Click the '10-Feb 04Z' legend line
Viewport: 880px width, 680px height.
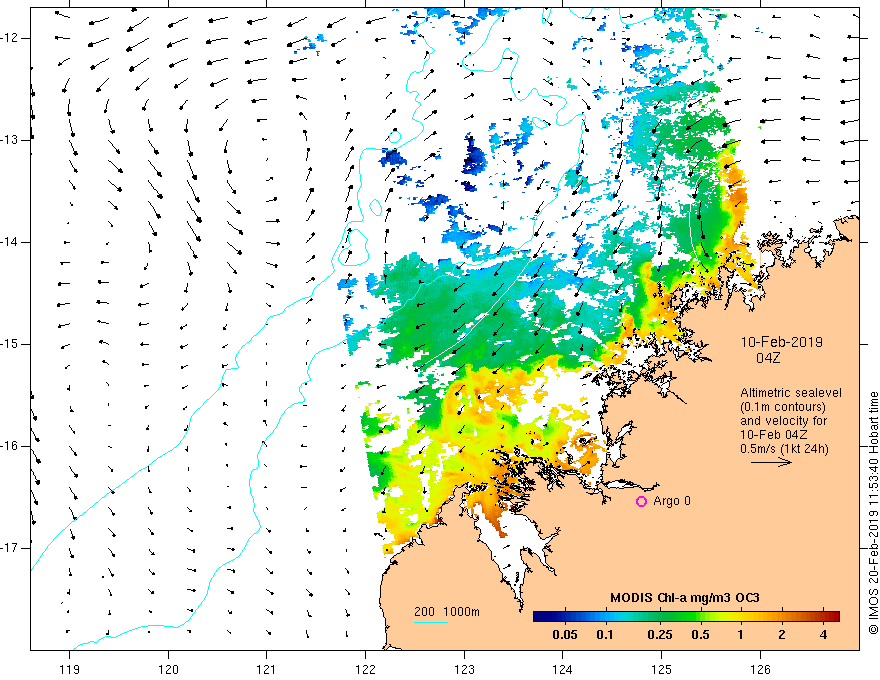coord(776,435)
